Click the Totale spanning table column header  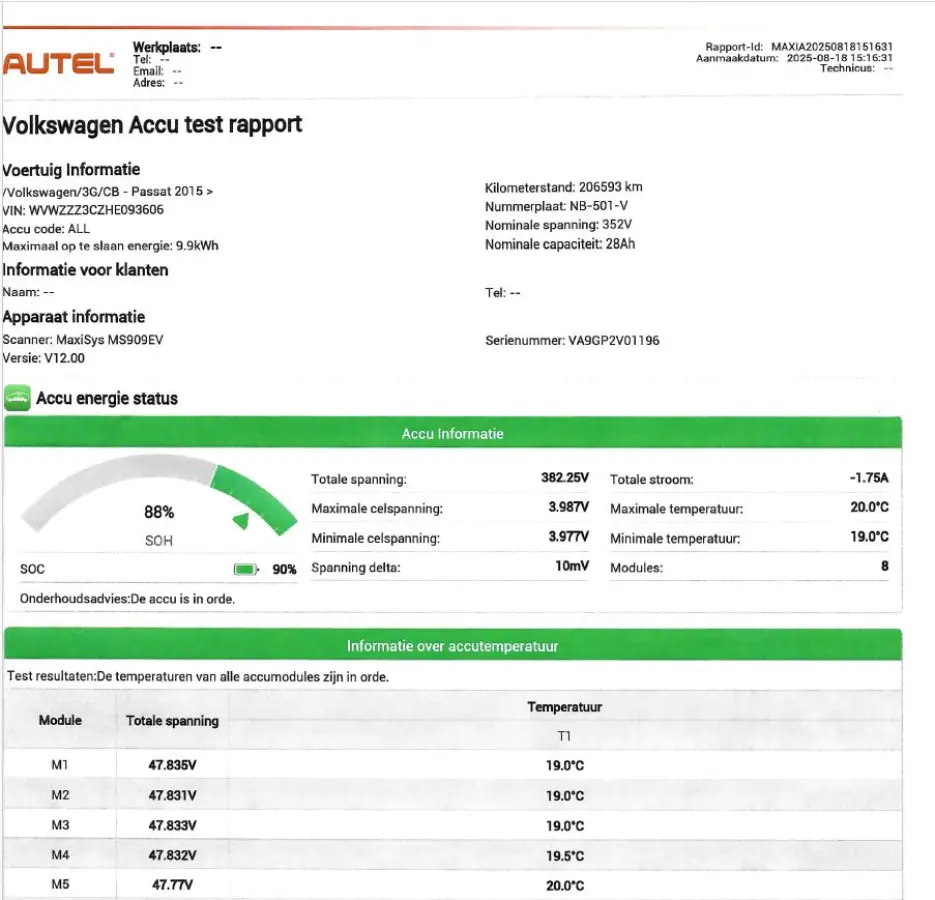pos(172,720)
